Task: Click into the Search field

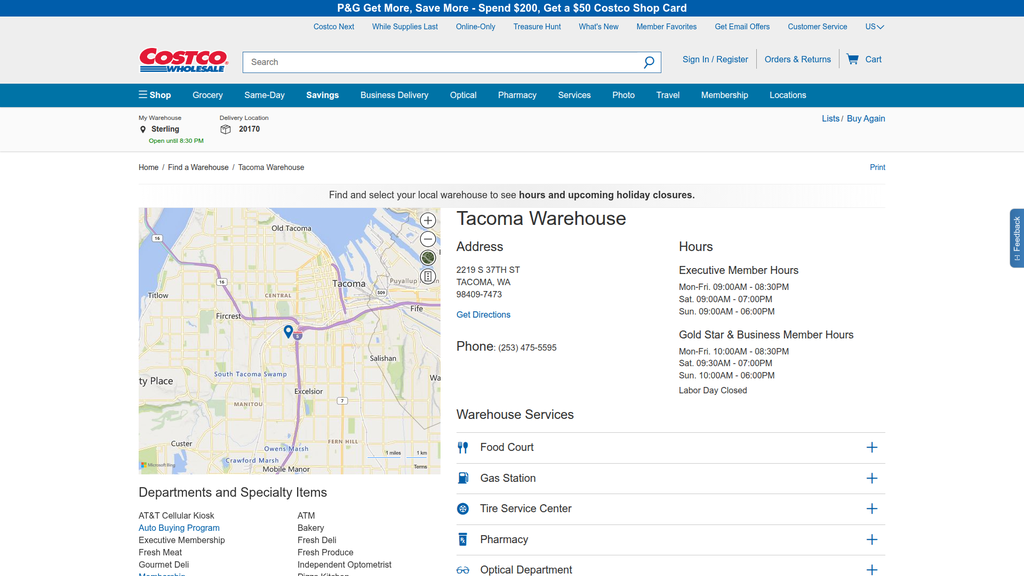Action: 442,62
